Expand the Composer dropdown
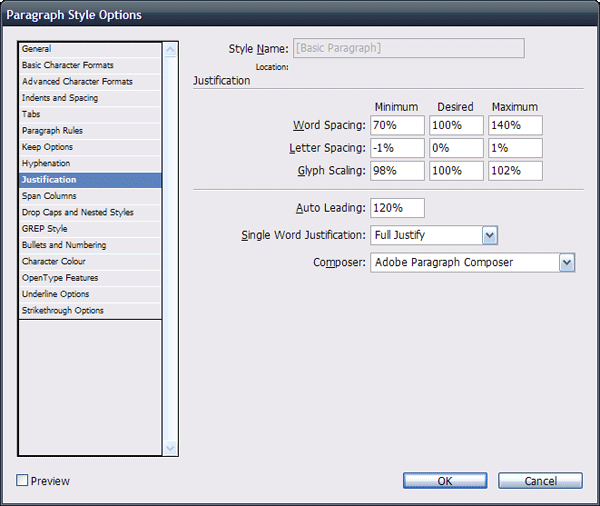600x506 pixels. [567, 262]
